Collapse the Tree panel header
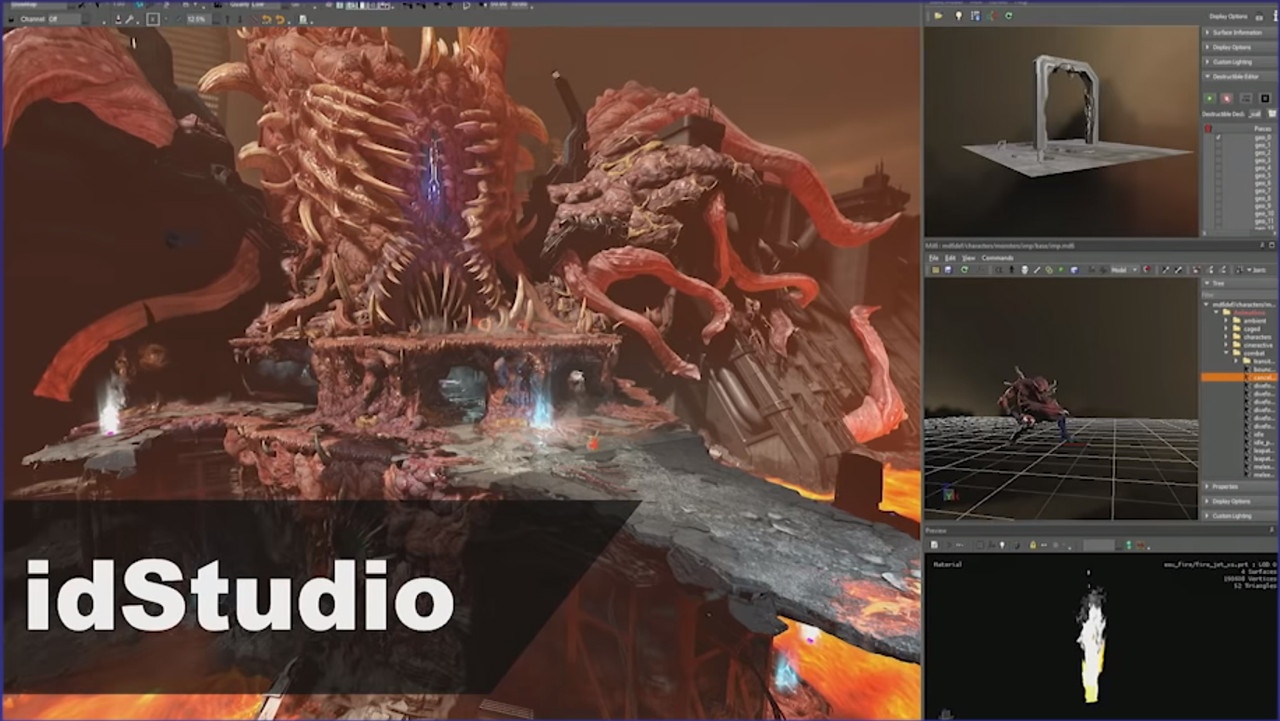 tap(1239, 283)
